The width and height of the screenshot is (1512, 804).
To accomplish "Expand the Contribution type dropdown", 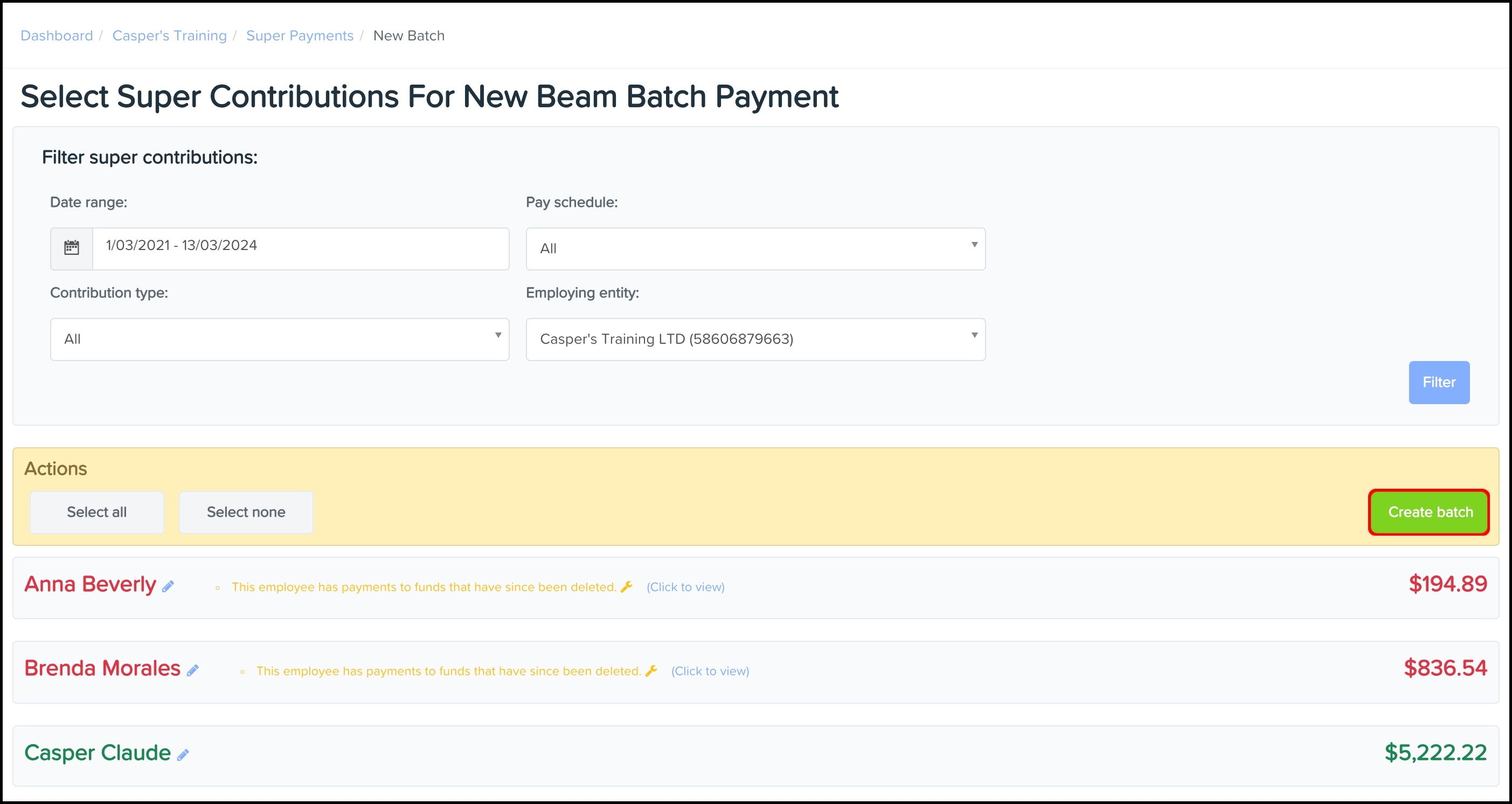I will (279, 339).
